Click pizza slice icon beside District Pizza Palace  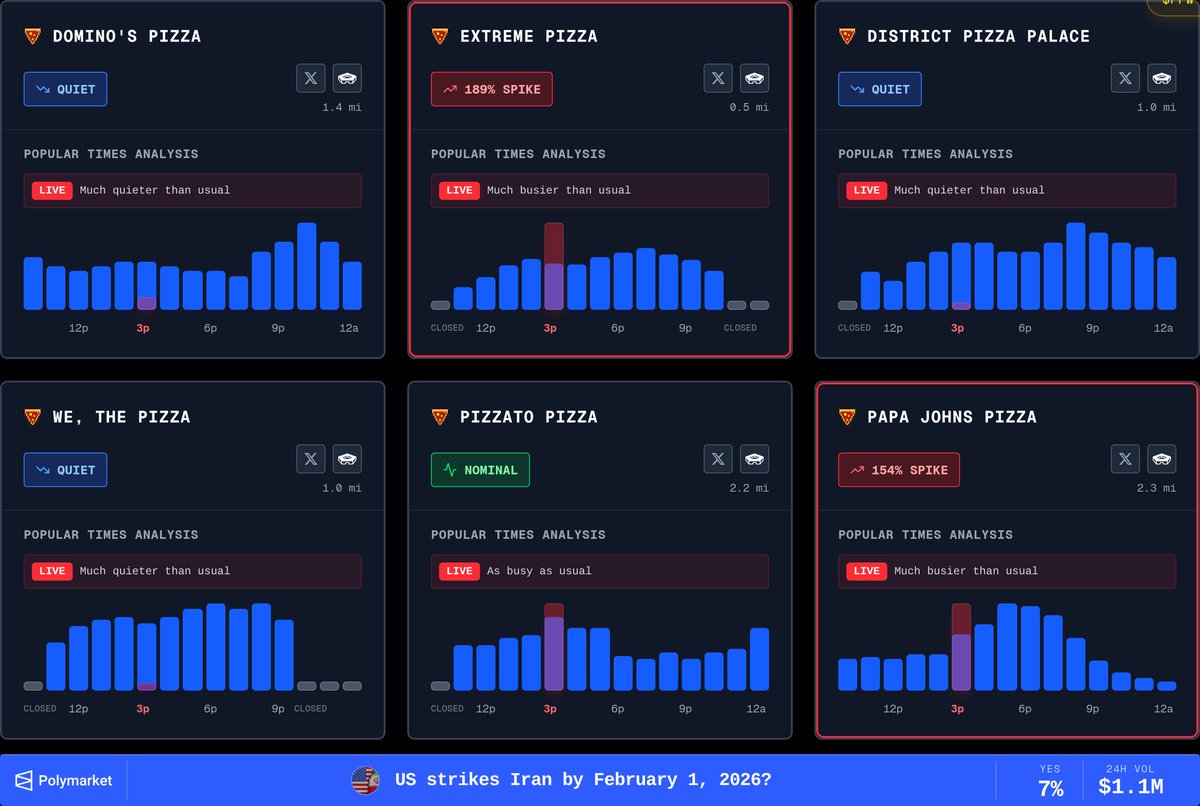click(847, 36)
